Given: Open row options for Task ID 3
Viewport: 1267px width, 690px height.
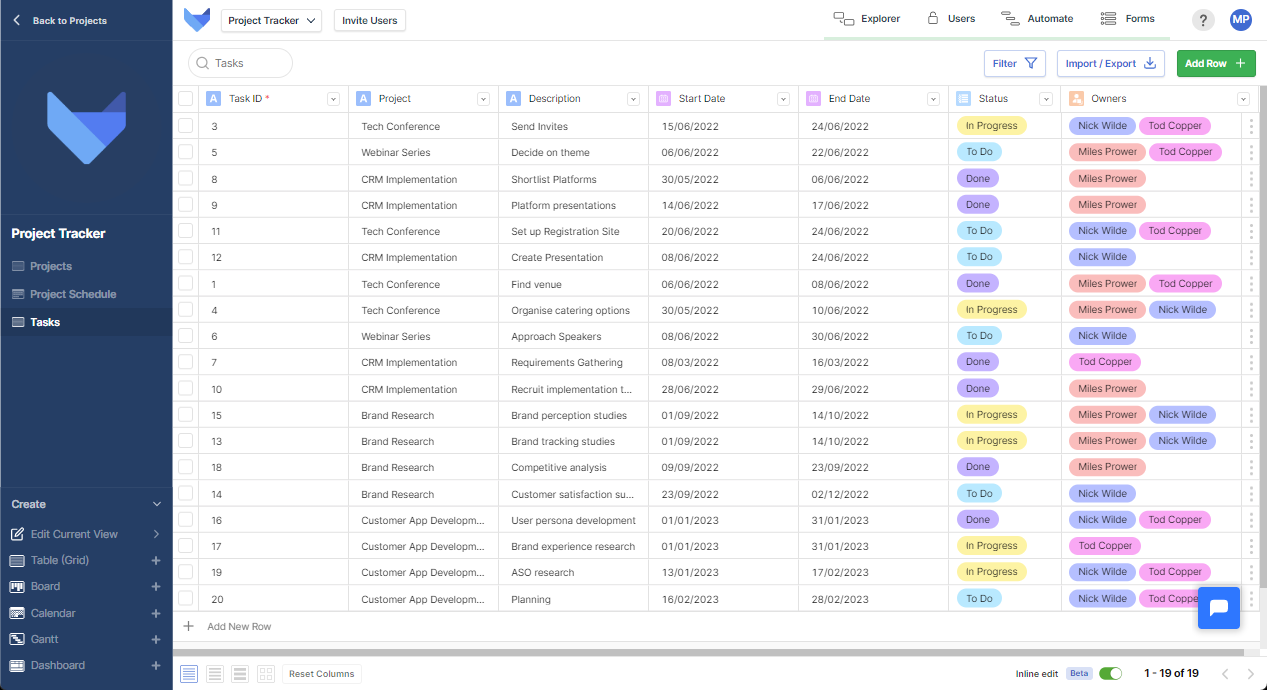Looking at the screenshot, I should (1251, 126).
